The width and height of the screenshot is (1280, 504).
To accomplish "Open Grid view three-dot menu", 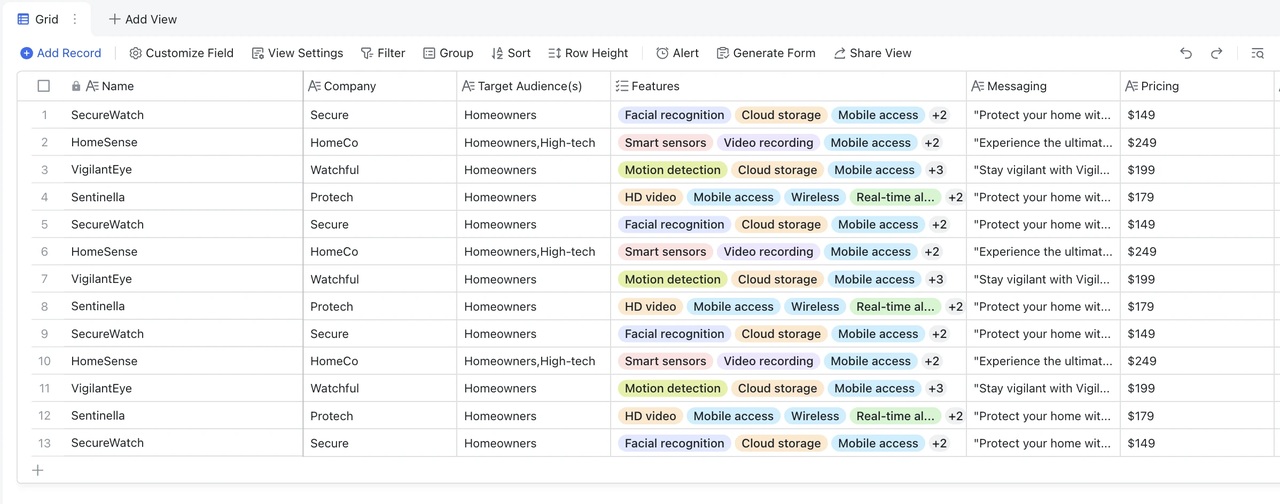I will [x=75, y=19].
